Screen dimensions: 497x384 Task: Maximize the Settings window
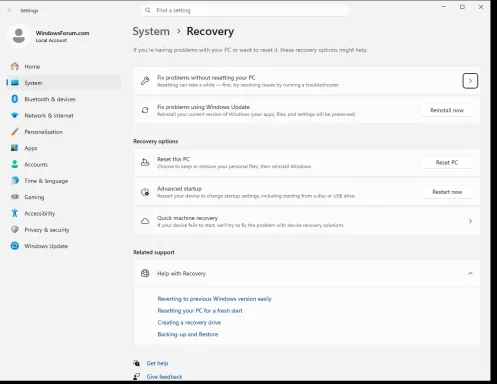click(x=462, y=7)
